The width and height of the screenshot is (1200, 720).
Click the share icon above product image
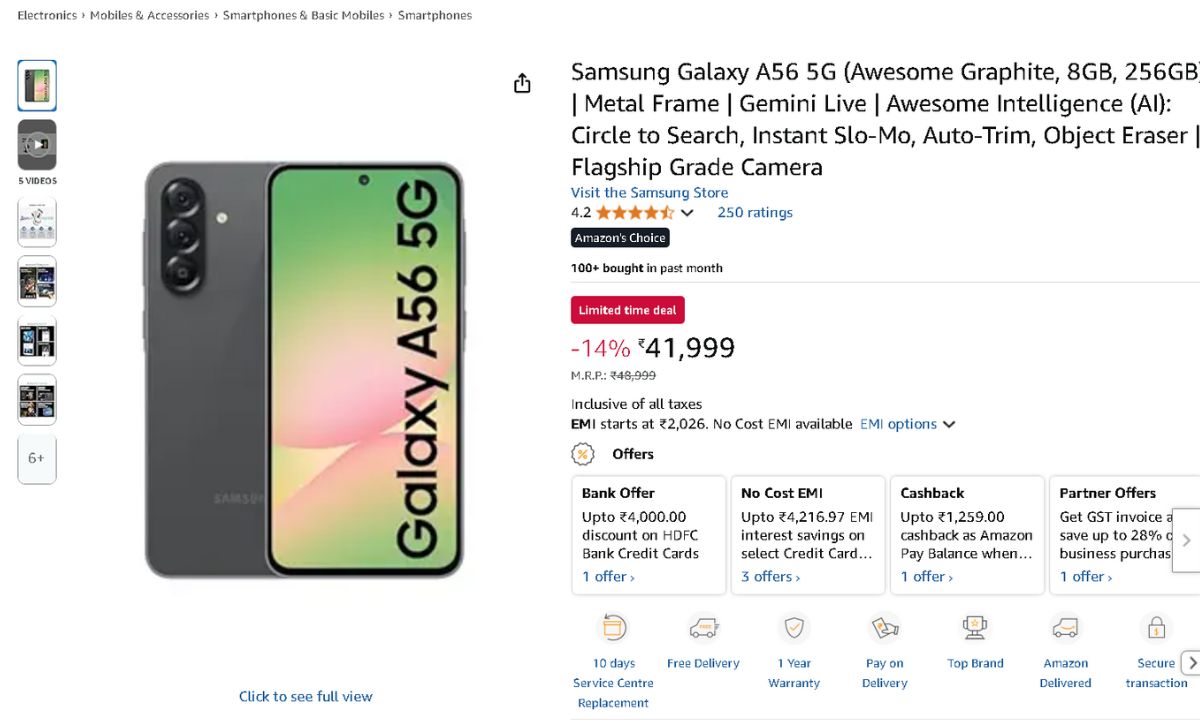coord(522,84)
